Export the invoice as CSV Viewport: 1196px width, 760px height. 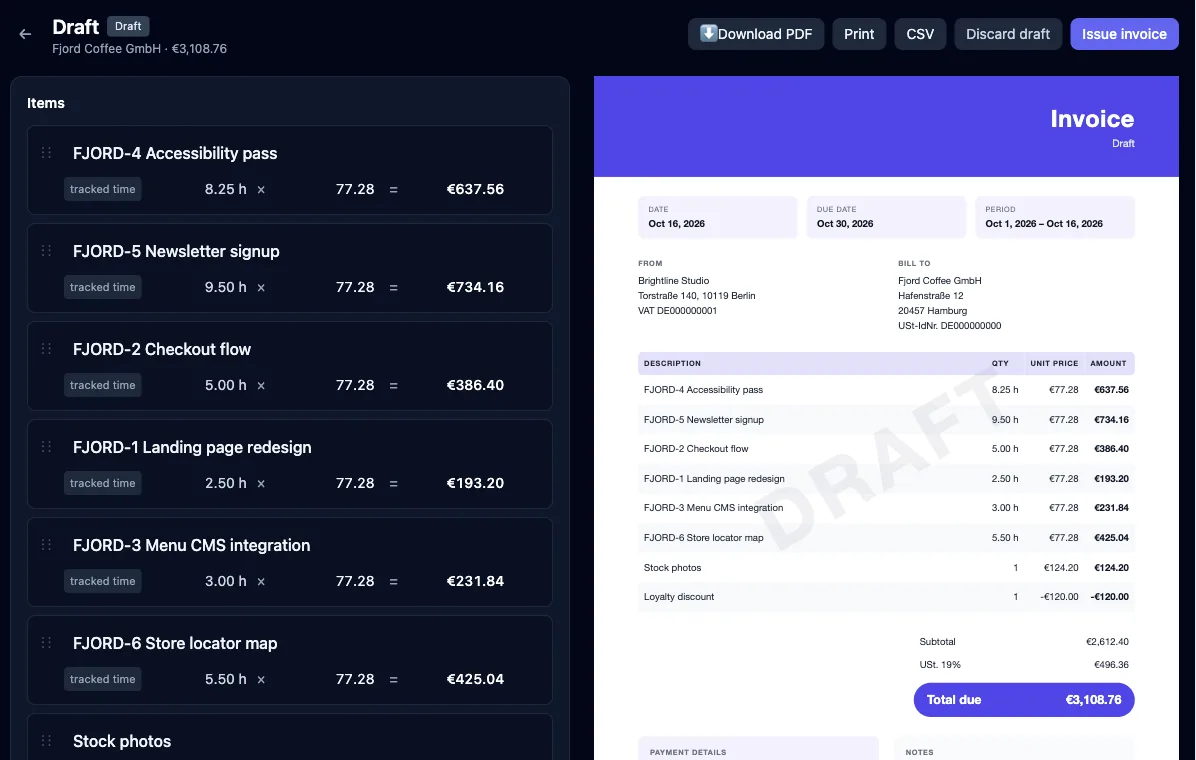[920, 34]
